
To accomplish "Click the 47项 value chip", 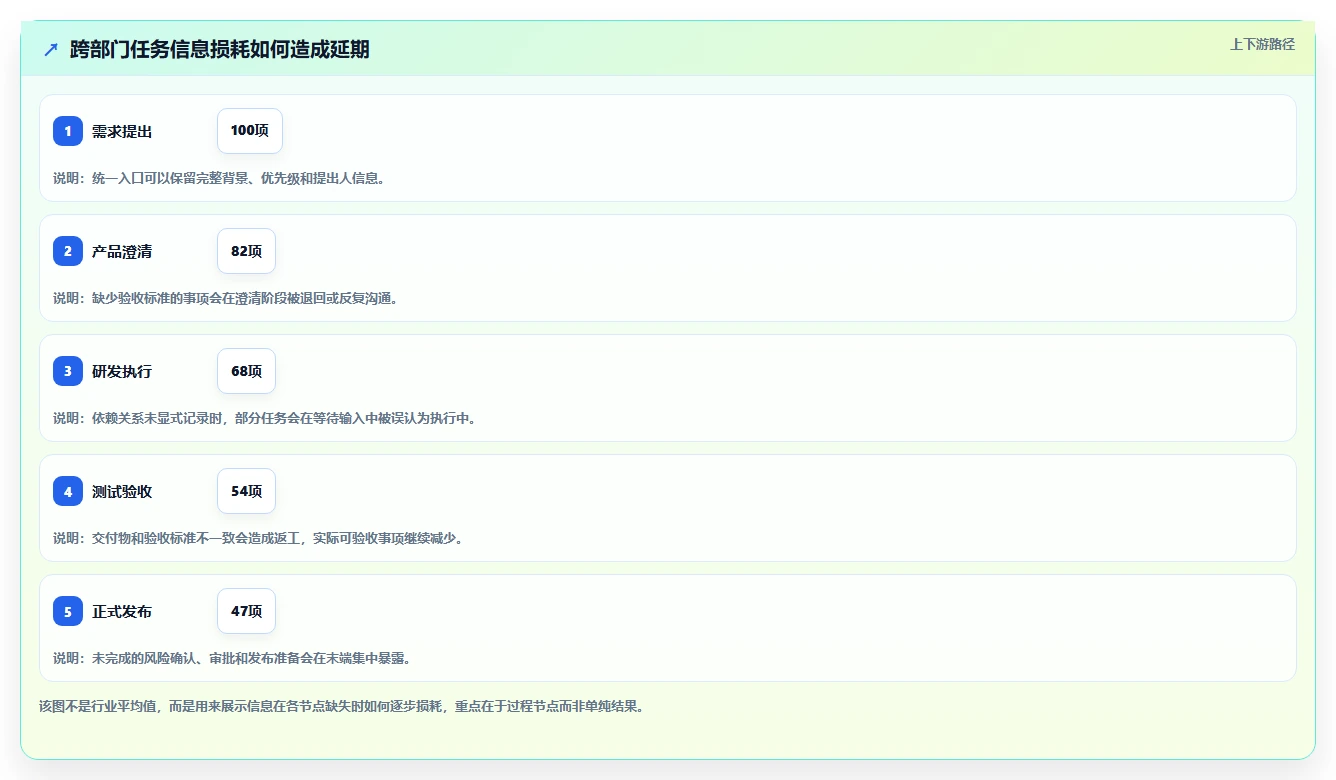I will click(x=246, y=611).
